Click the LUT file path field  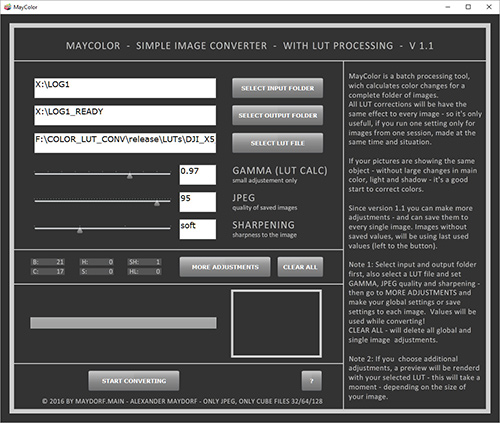coord(125,143)
